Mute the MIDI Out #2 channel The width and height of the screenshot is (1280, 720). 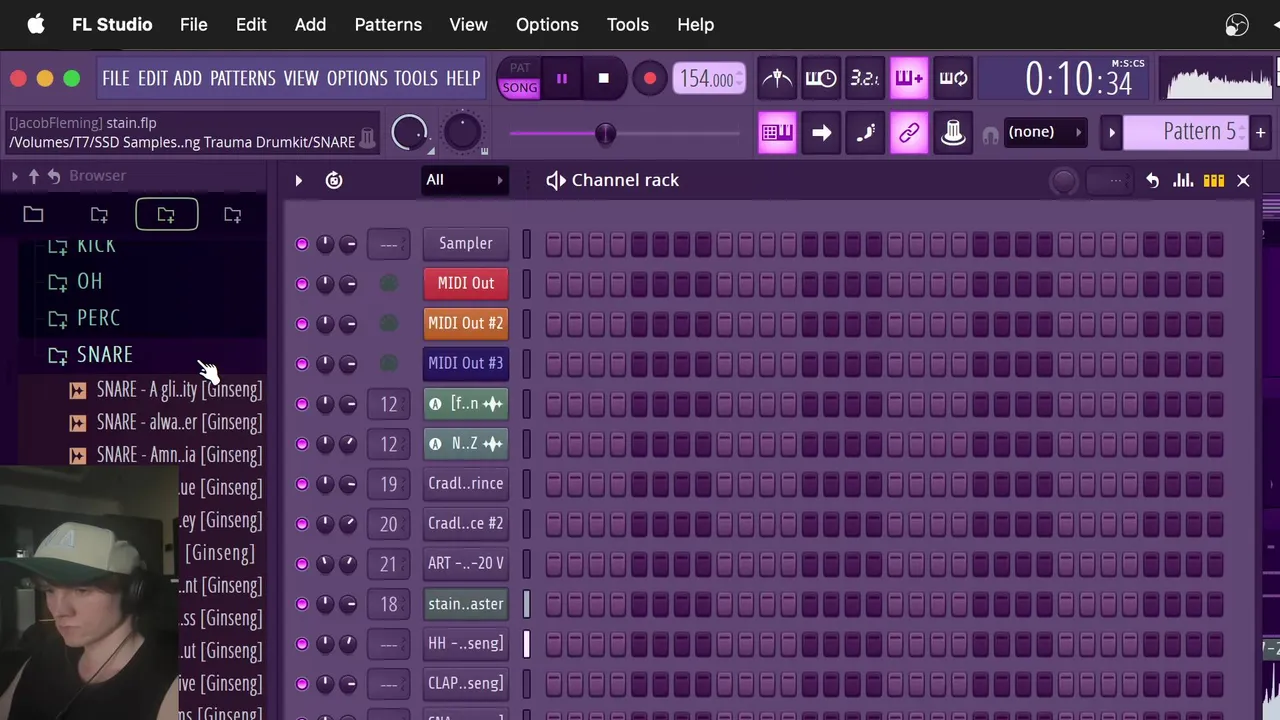pos(302,324)
